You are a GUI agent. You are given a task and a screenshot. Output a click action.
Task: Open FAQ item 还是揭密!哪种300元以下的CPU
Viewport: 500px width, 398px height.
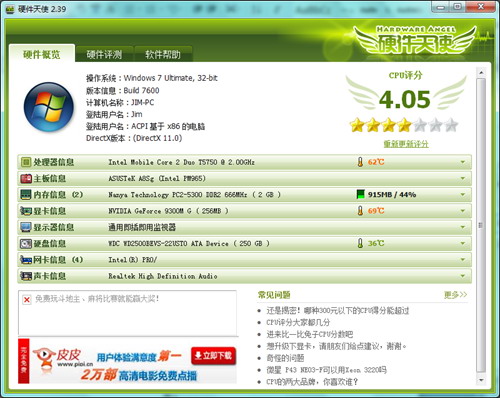click(337, 311)
